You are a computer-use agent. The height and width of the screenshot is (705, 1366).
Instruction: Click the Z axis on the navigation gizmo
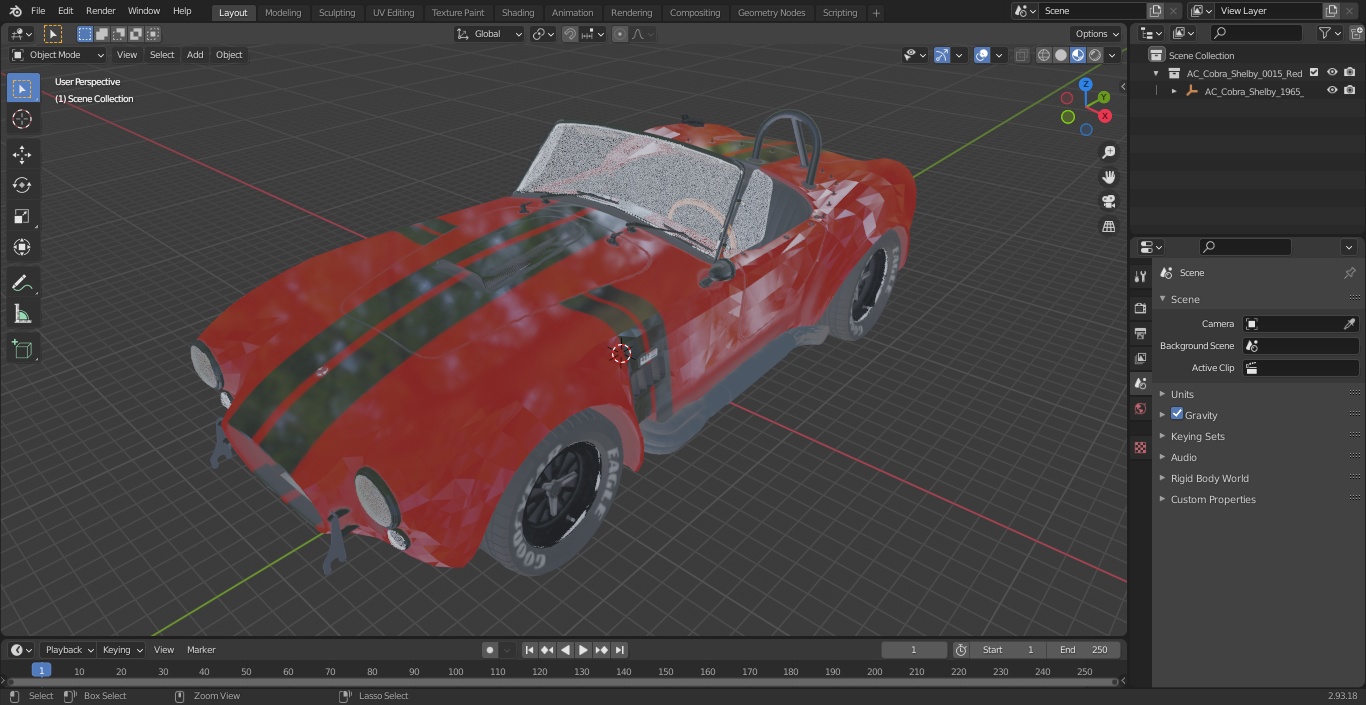coord(1086,85)
